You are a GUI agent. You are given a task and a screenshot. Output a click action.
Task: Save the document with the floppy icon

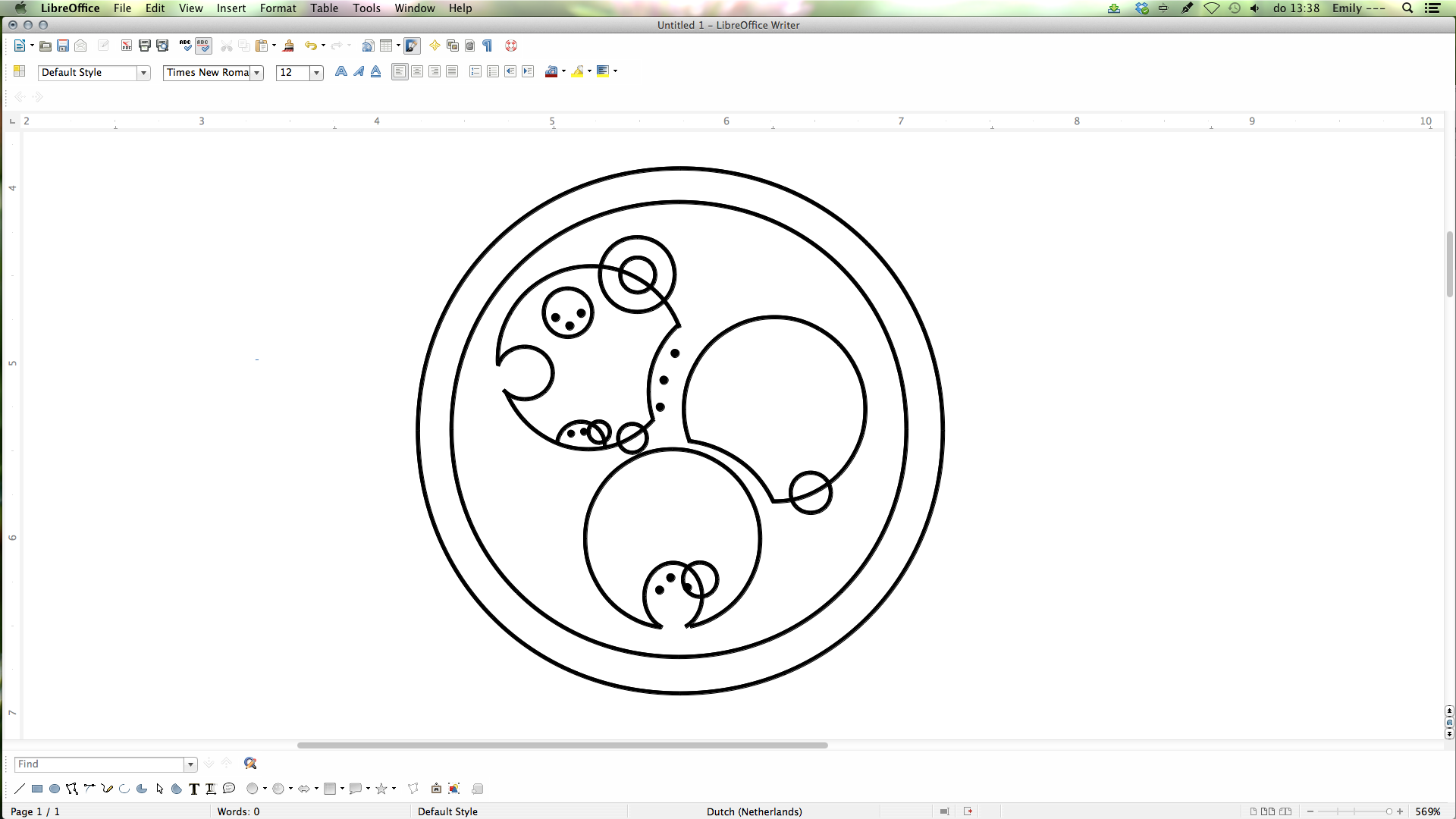coord(63,46)
